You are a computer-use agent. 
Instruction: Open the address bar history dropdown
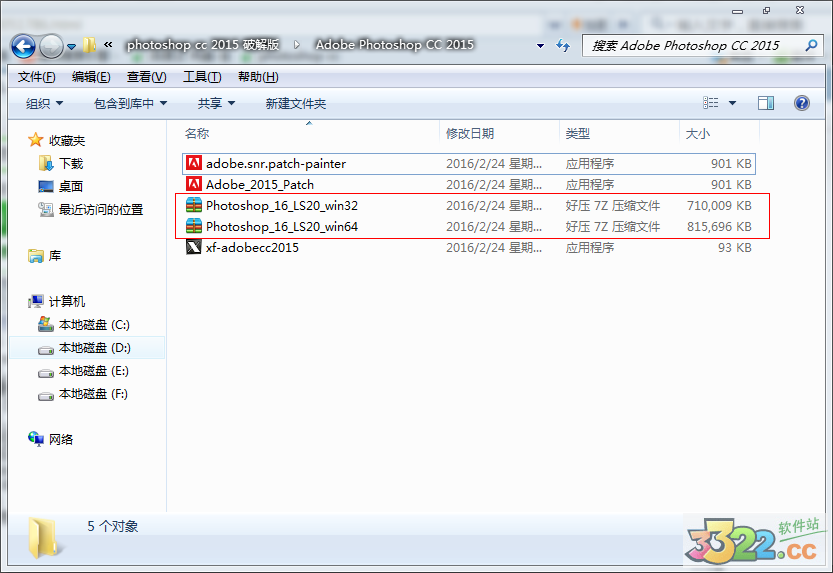coord(540,46)
